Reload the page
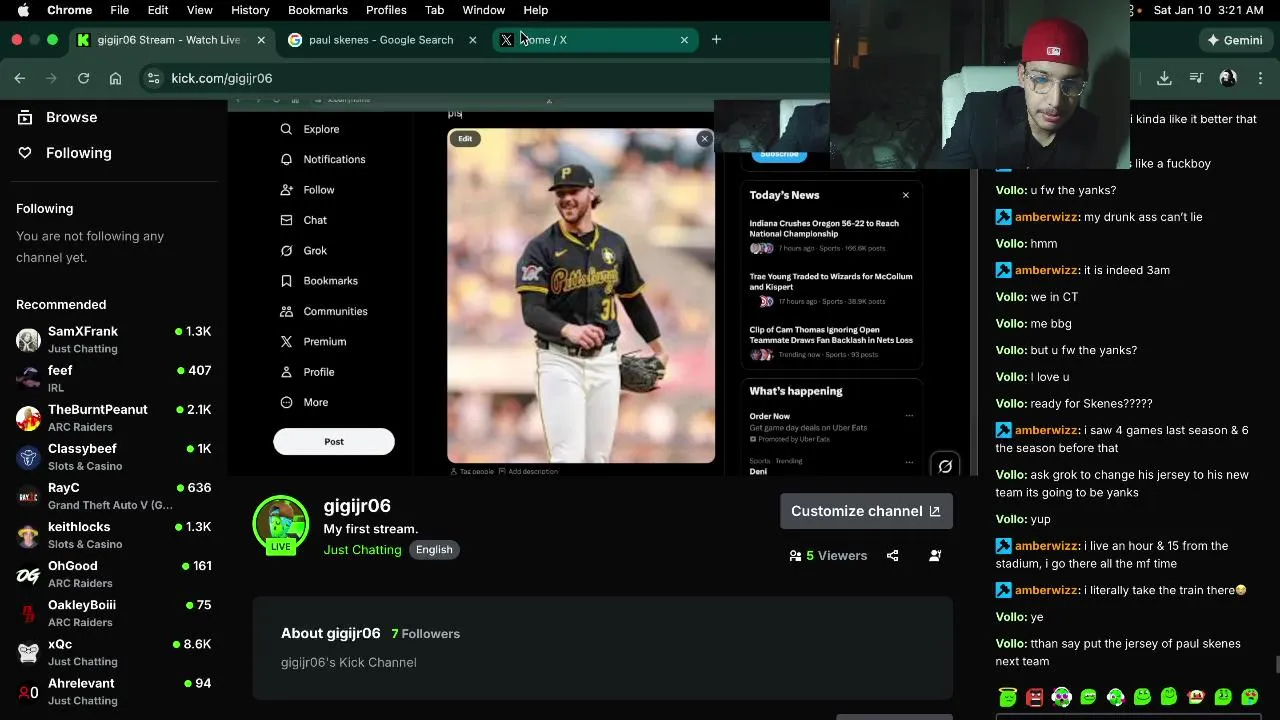1280x720 pixels. [83, 78]
